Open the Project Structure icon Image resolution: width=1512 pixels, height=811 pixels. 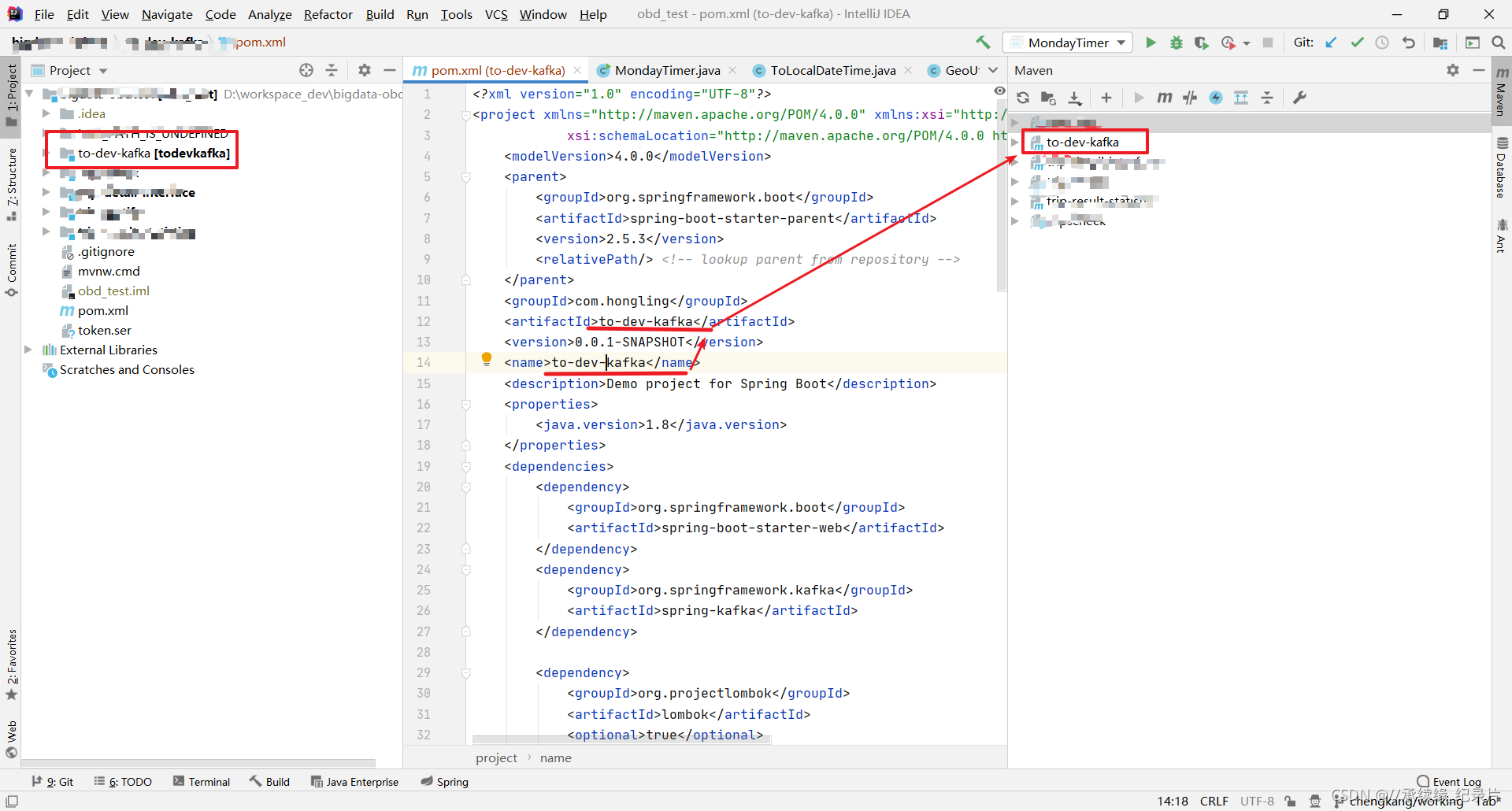pos(1440,43)
